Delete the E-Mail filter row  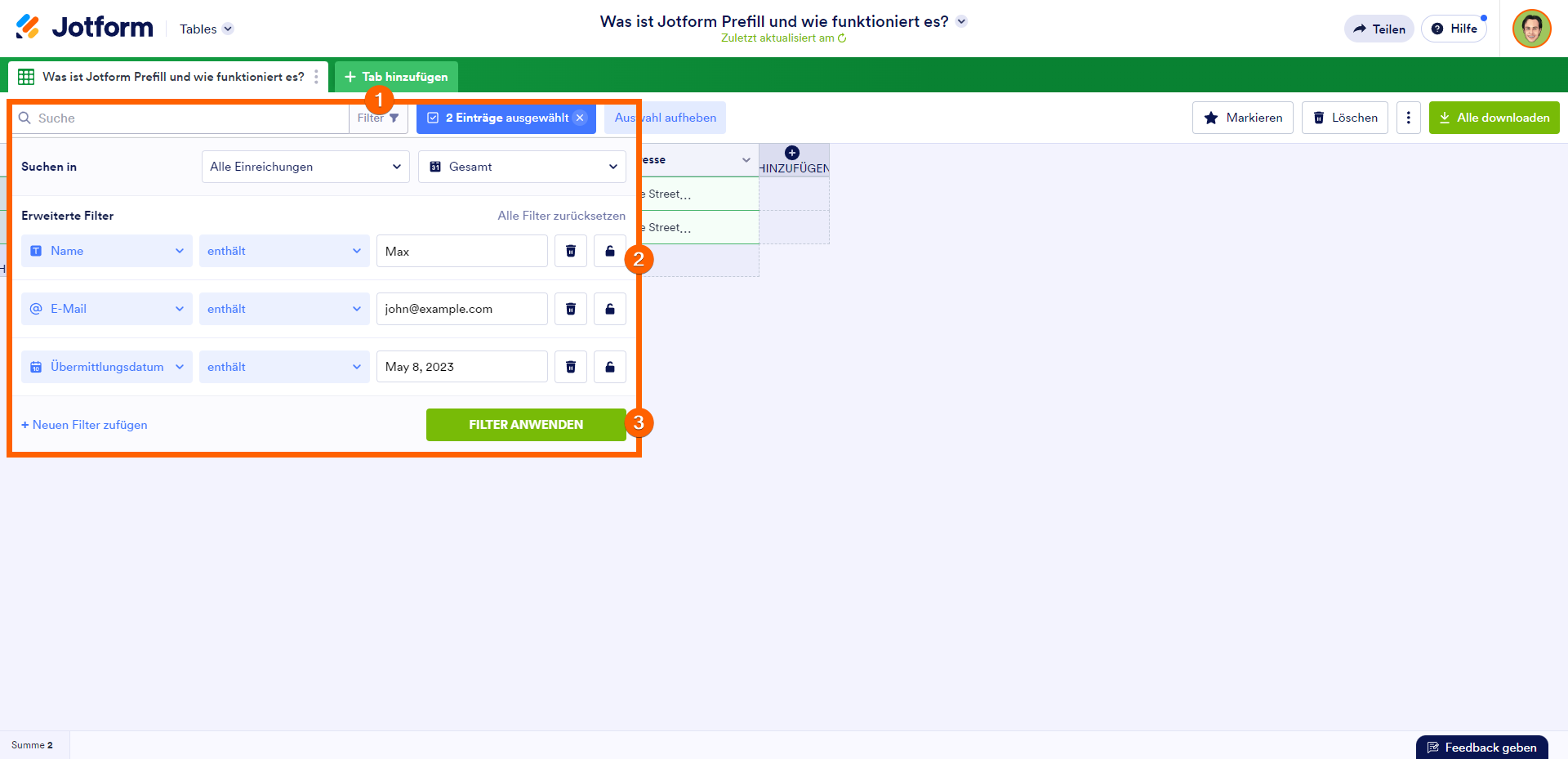[571, 309]
